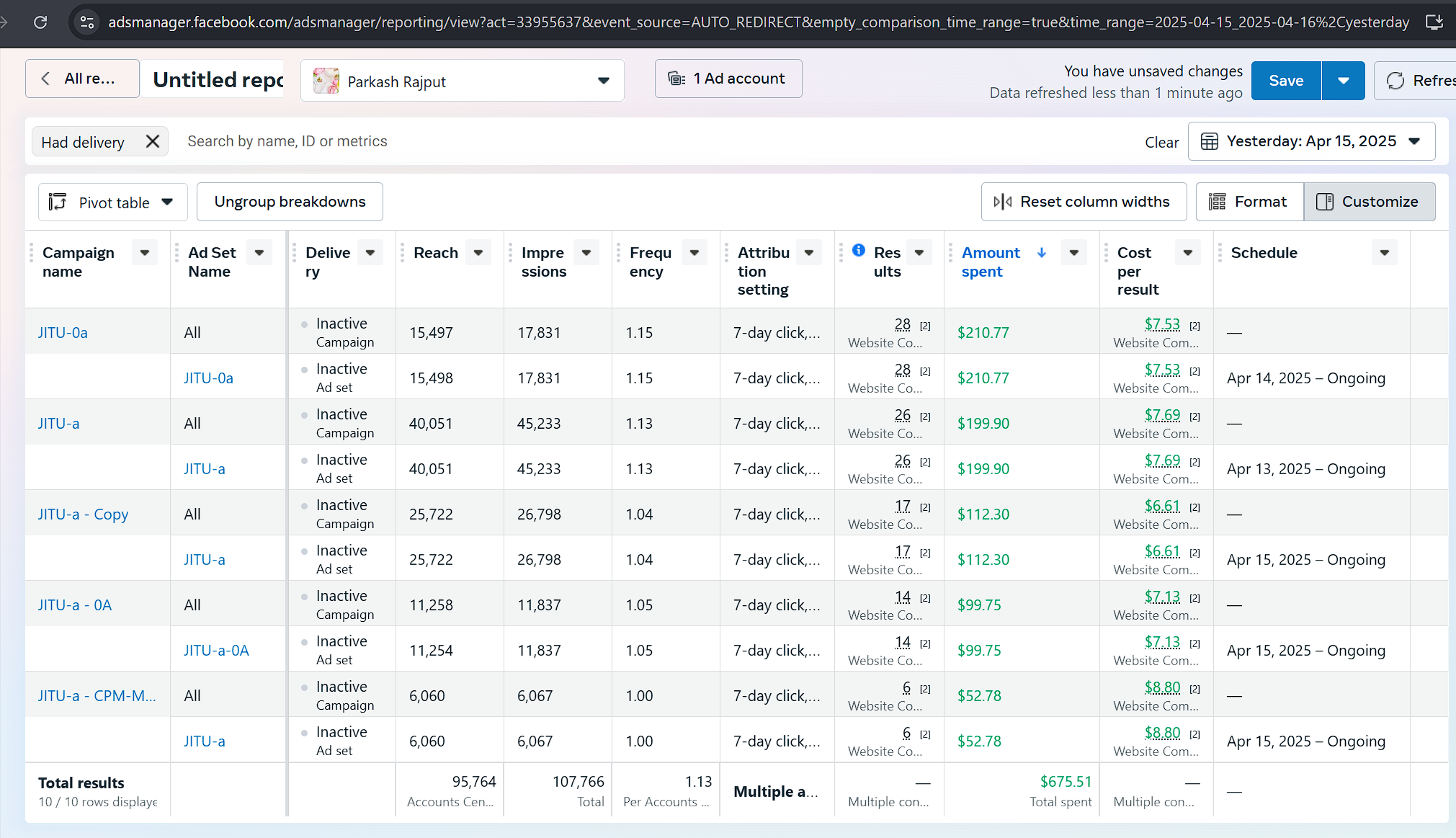Click the site info icon in address bar

click(x=87, y=22)
